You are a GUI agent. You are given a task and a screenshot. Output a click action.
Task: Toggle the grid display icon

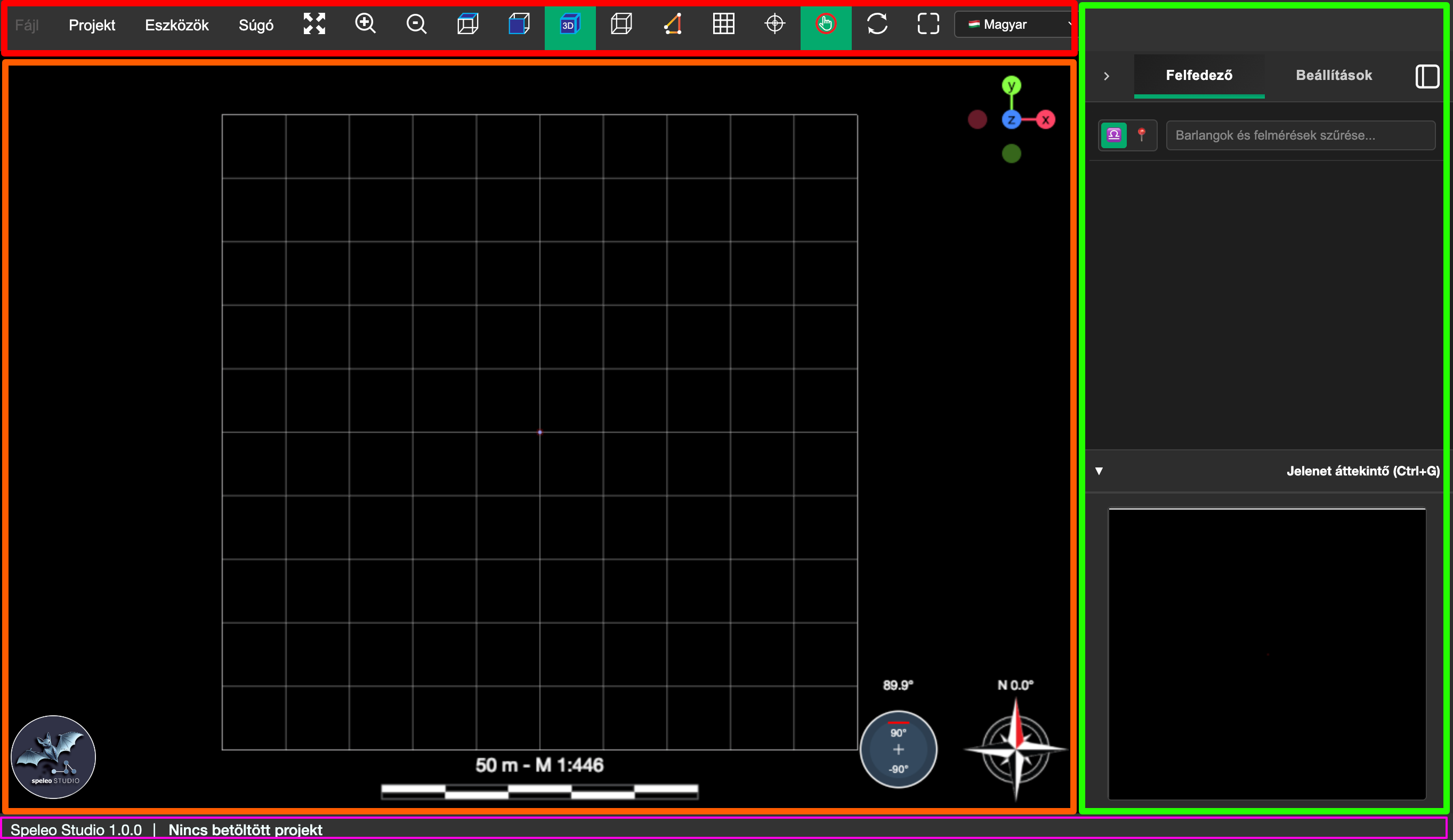coord(723,24)
